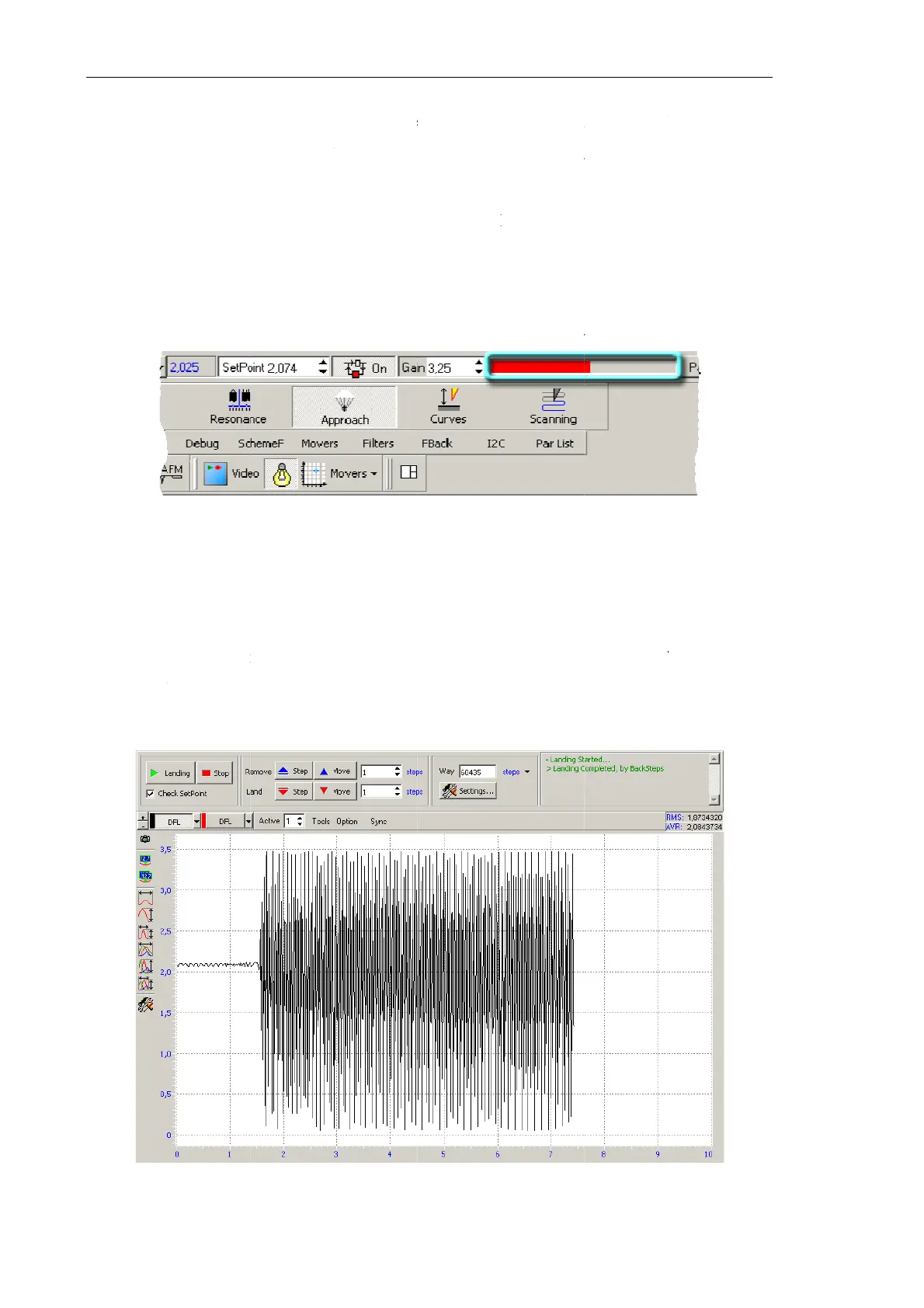The image size is (924, 1308).
Task: Click the multi-curve both-axes scale icon
Action: click(145, 983)
